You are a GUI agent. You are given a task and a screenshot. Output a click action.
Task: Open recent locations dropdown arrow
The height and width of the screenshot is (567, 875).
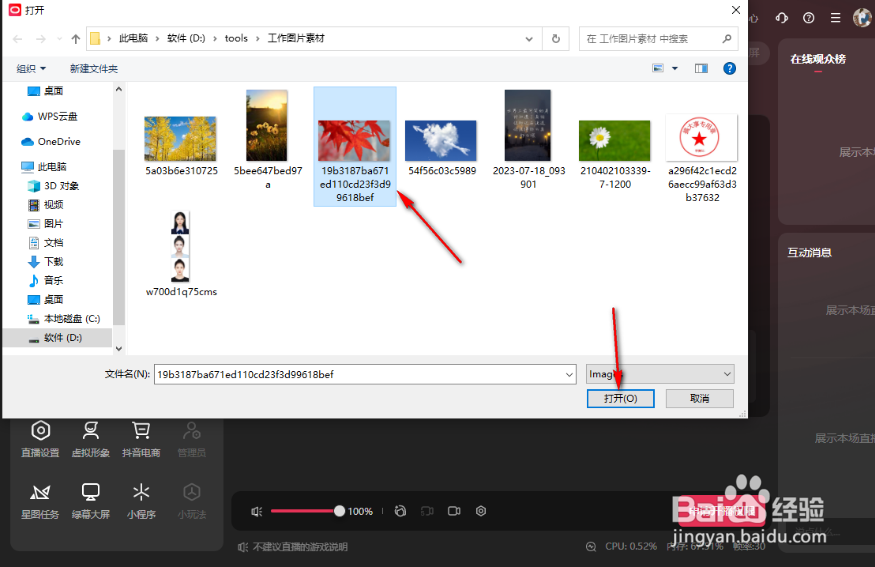click(59, 39)
